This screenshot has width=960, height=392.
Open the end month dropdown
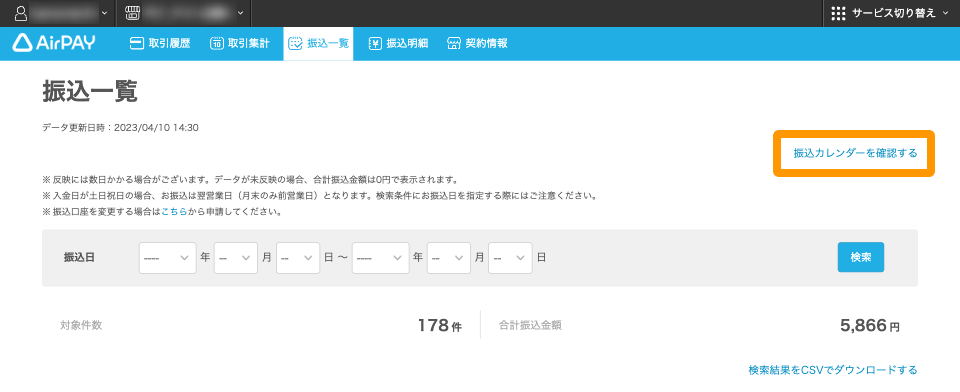[x=449, y=258]
